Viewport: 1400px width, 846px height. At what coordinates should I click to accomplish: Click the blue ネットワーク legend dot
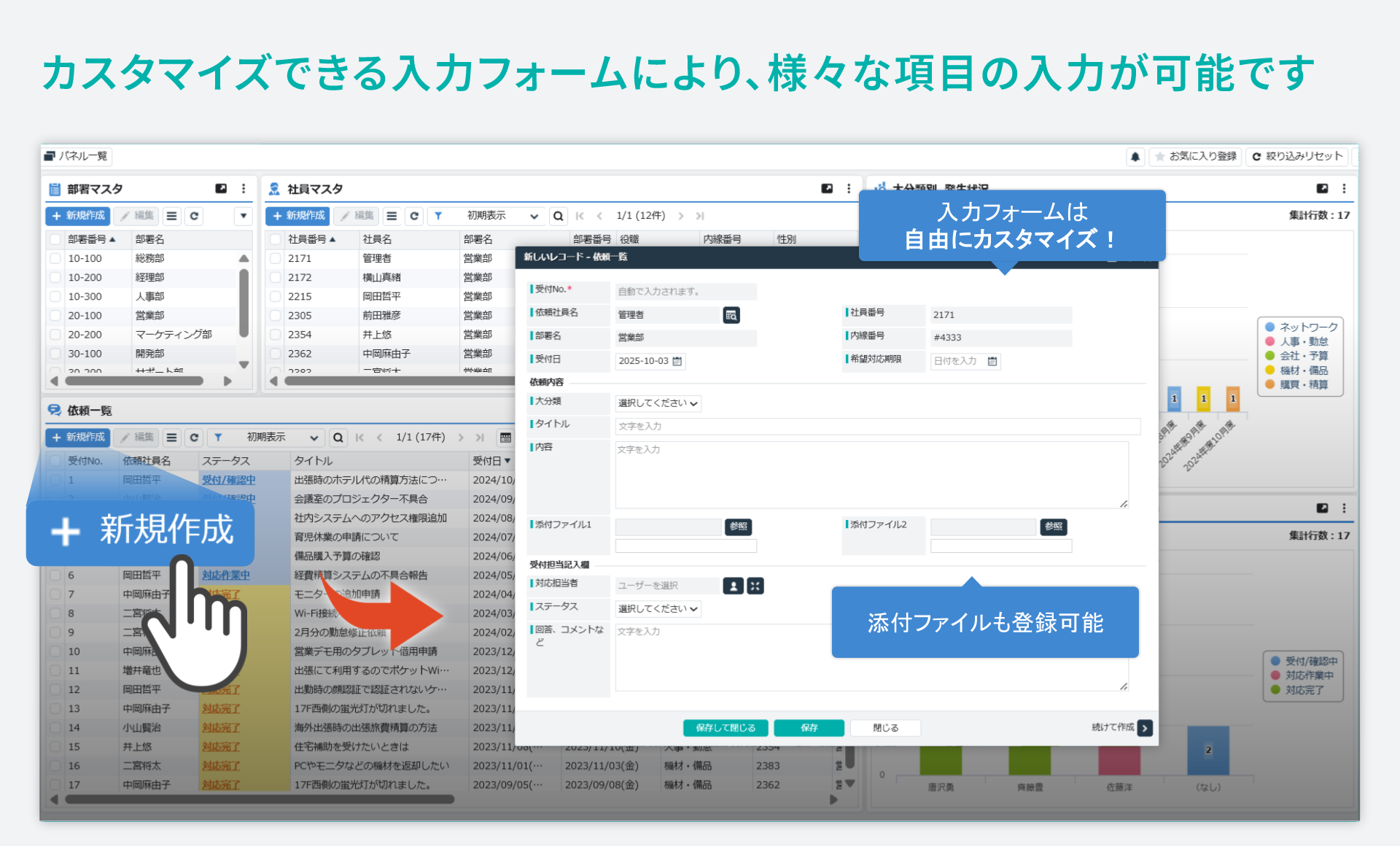pyautogui.click(x=1269, y=327)
